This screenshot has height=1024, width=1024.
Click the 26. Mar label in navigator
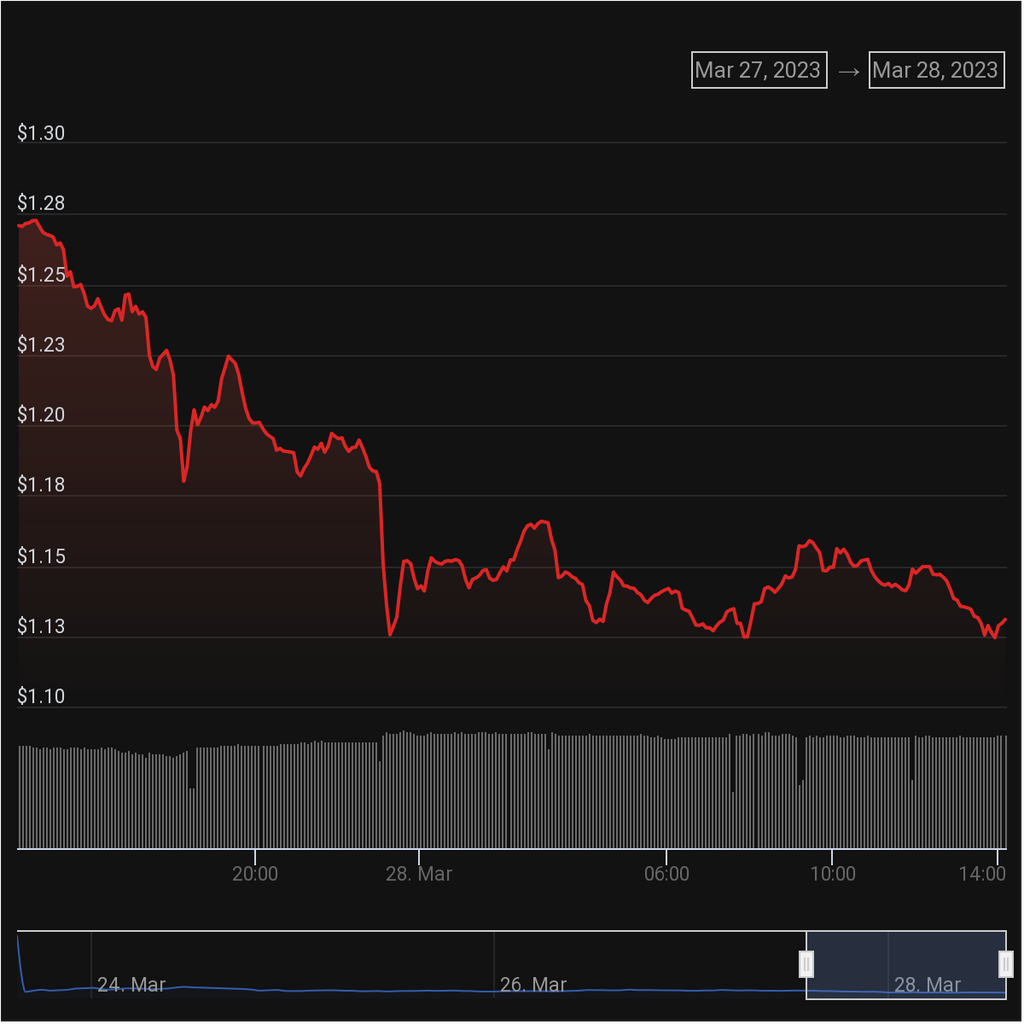[534, 985]
